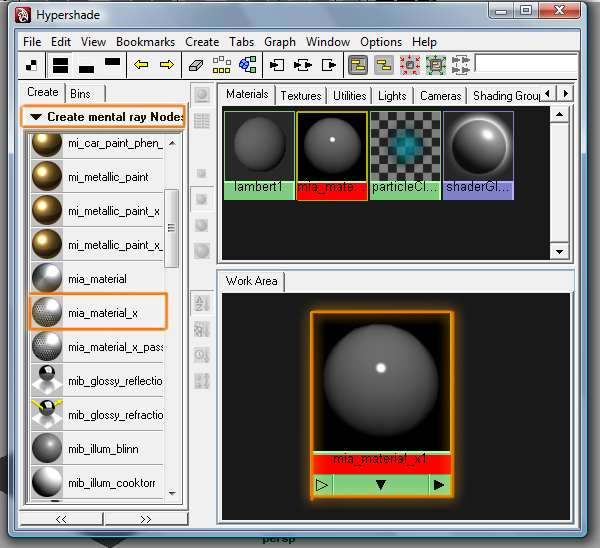
Task: Rearrange graph icon
Action: pyautogui.click(x=222, y=65)
